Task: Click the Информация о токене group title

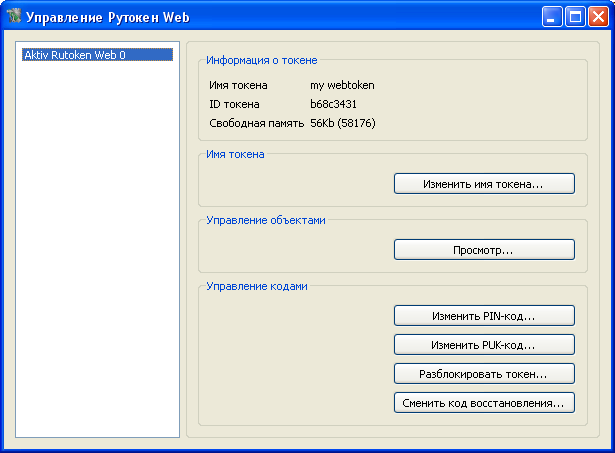Action: click(262, 60)
